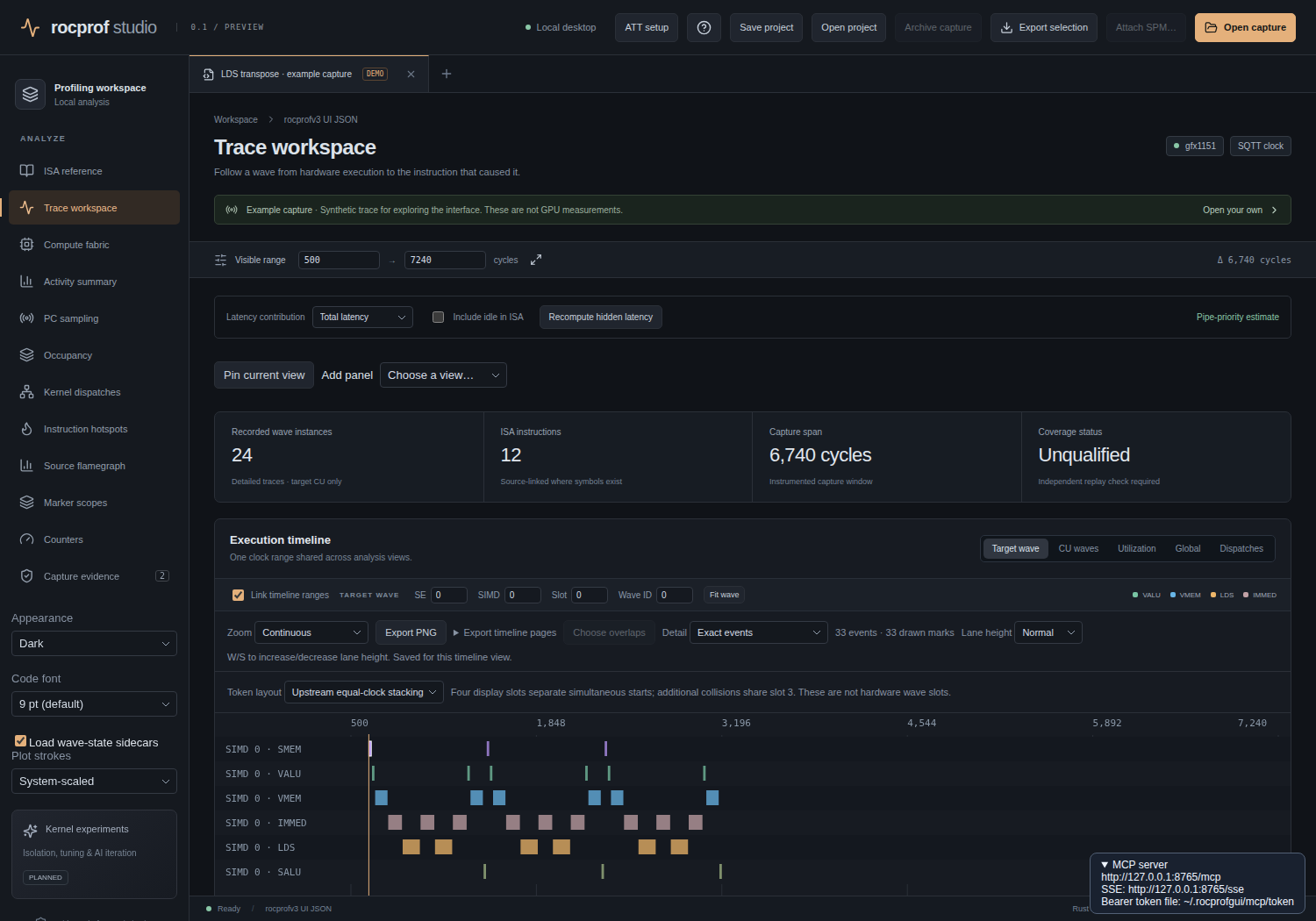1316x921 pixels.
Task: Open Lane height Normal dropdown
Action: 1048,632
